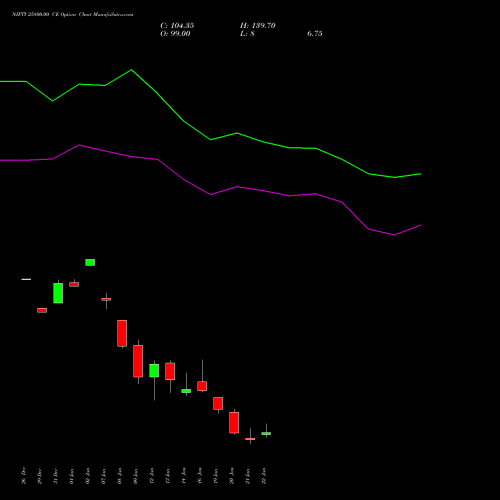Click the 16 Jan date label
The width and height of the screenshot is (500, 500).
click(200, 476)
